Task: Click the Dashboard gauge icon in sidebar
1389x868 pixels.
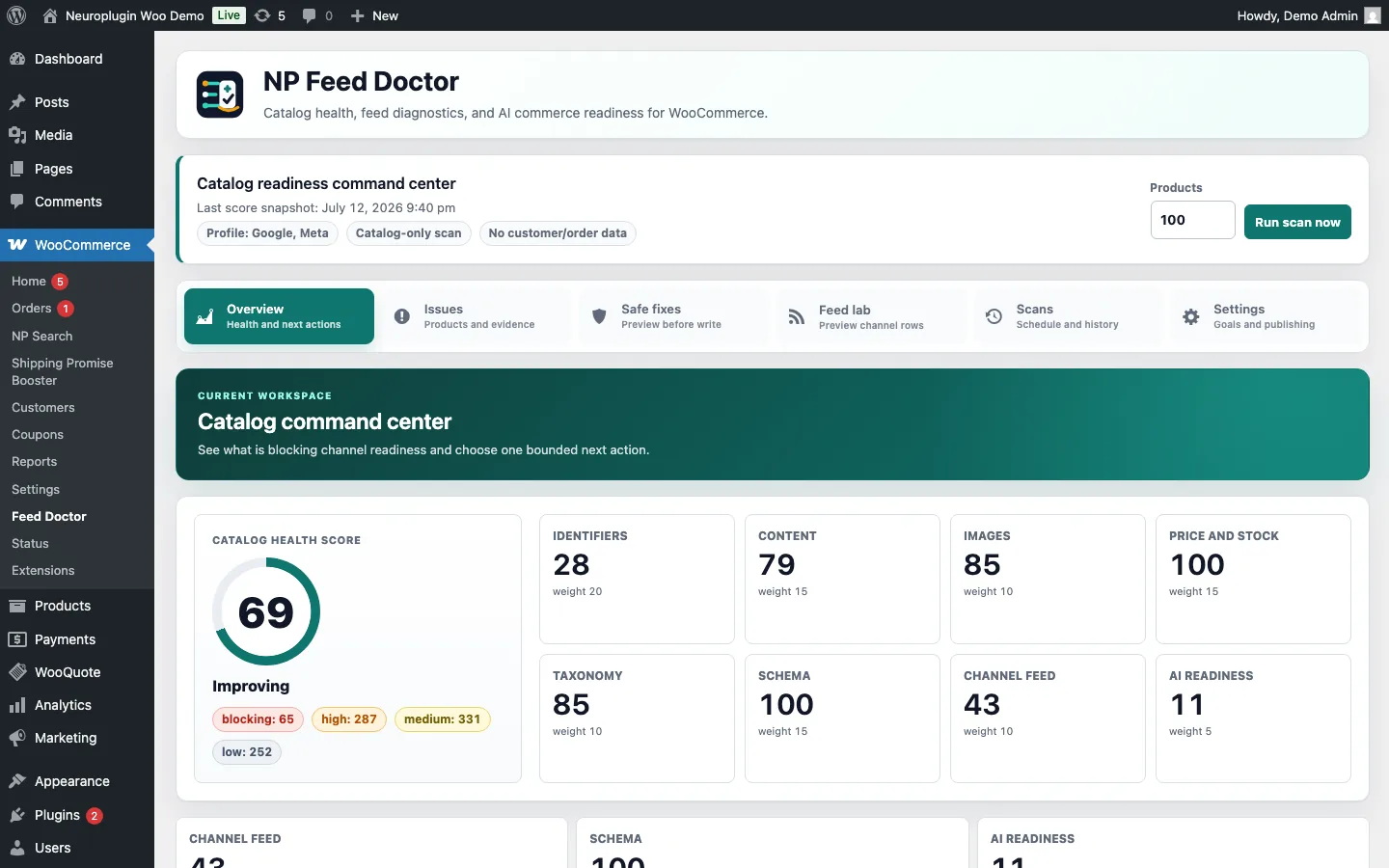Action: [x=17, y=59]
